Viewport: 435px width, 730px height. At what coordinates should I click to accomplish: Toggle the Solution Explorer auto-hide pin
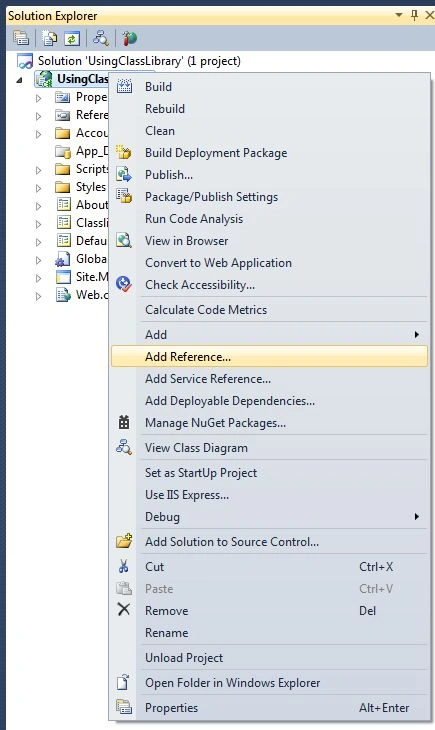point(414,16)
